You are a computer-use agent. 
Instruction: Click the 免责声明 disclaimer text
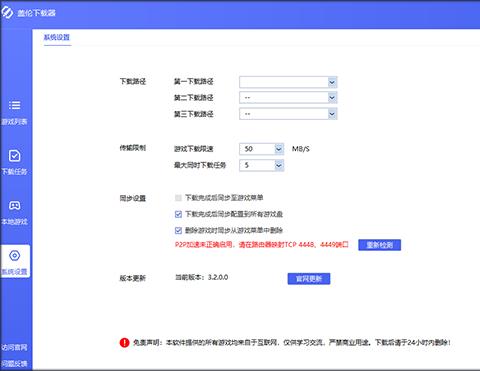point(292,342)
